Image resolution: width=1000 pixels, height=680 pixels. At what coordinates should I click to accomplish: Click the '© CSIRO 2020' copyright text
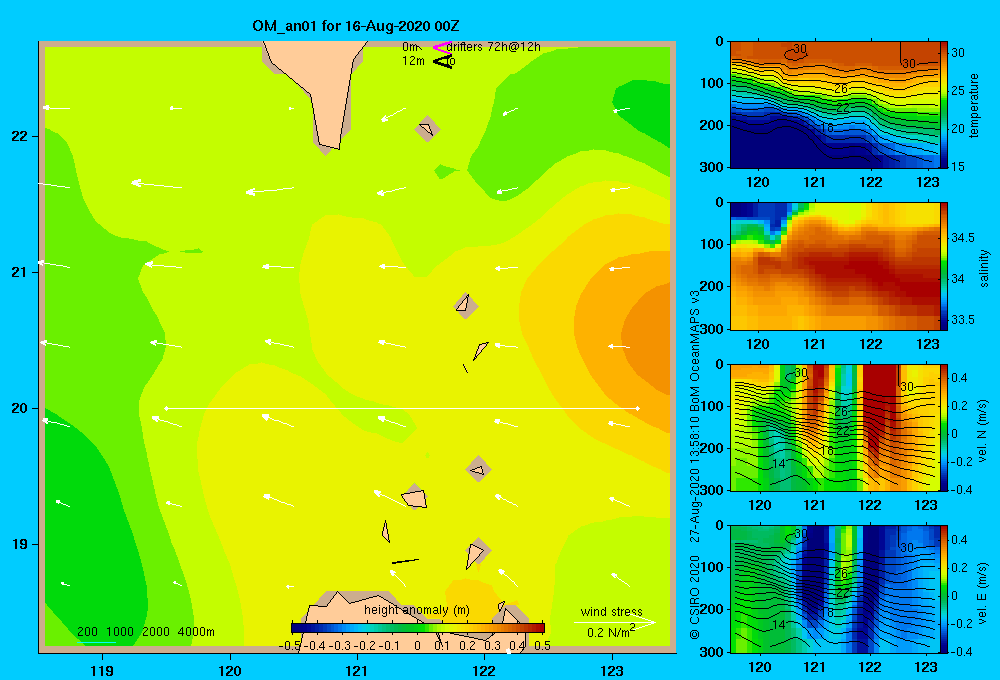695,596
